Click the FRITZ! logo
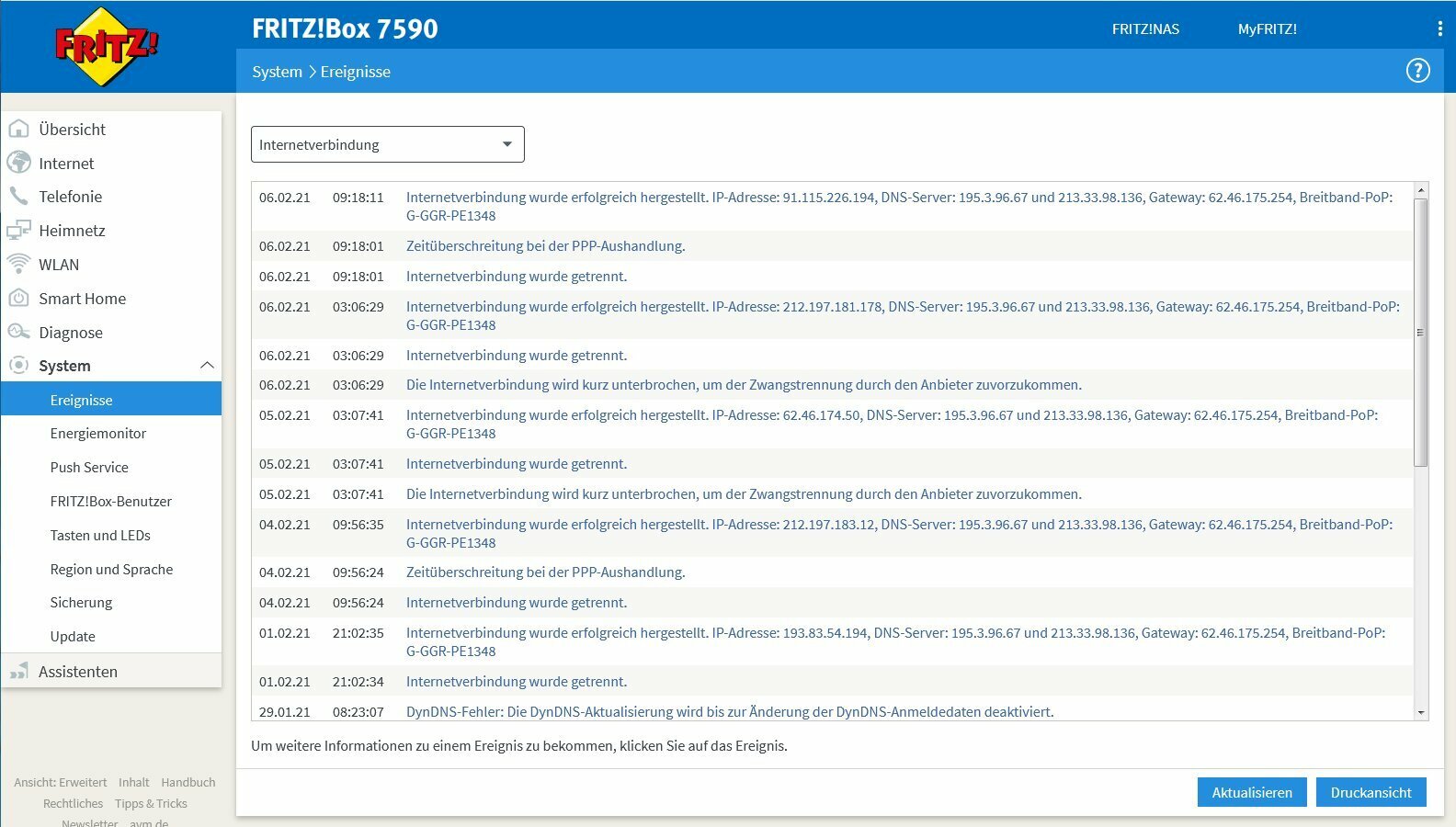This screenshot has height=827, width=1456. click(x=107, y=46)
